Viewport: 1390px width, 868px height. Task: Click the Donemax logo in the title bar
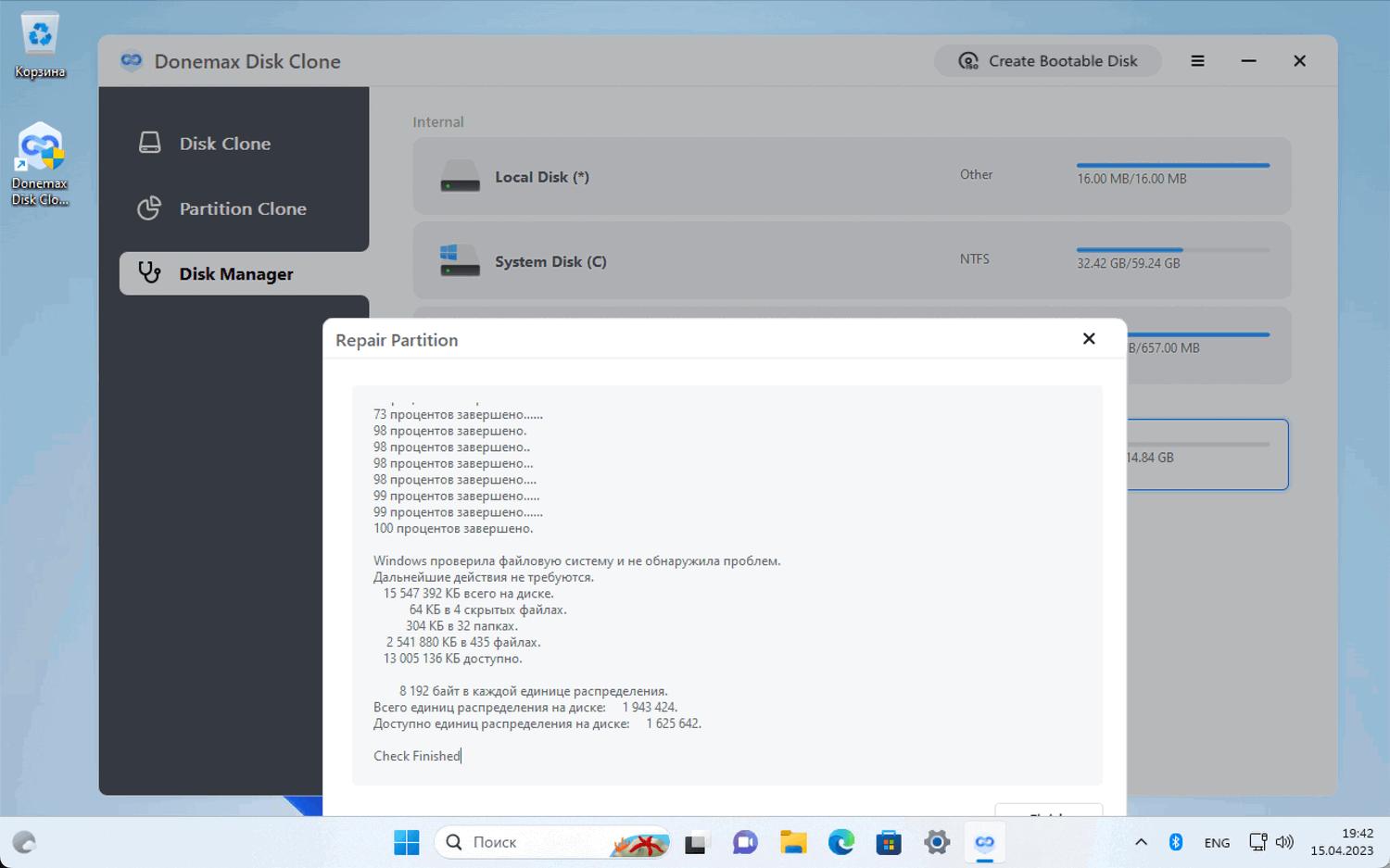132,61
